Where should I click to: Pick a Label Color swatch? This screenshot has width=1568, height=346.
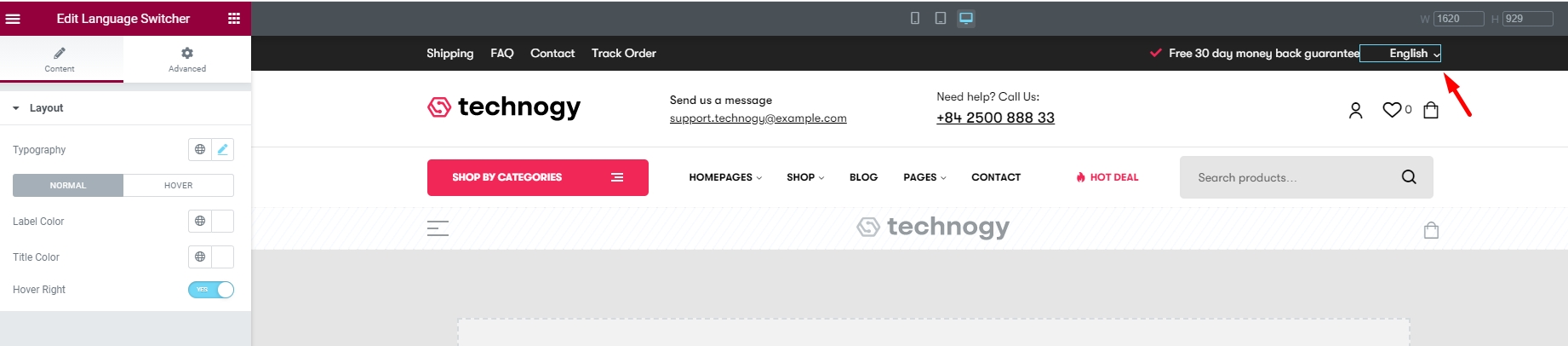point(223,222)
